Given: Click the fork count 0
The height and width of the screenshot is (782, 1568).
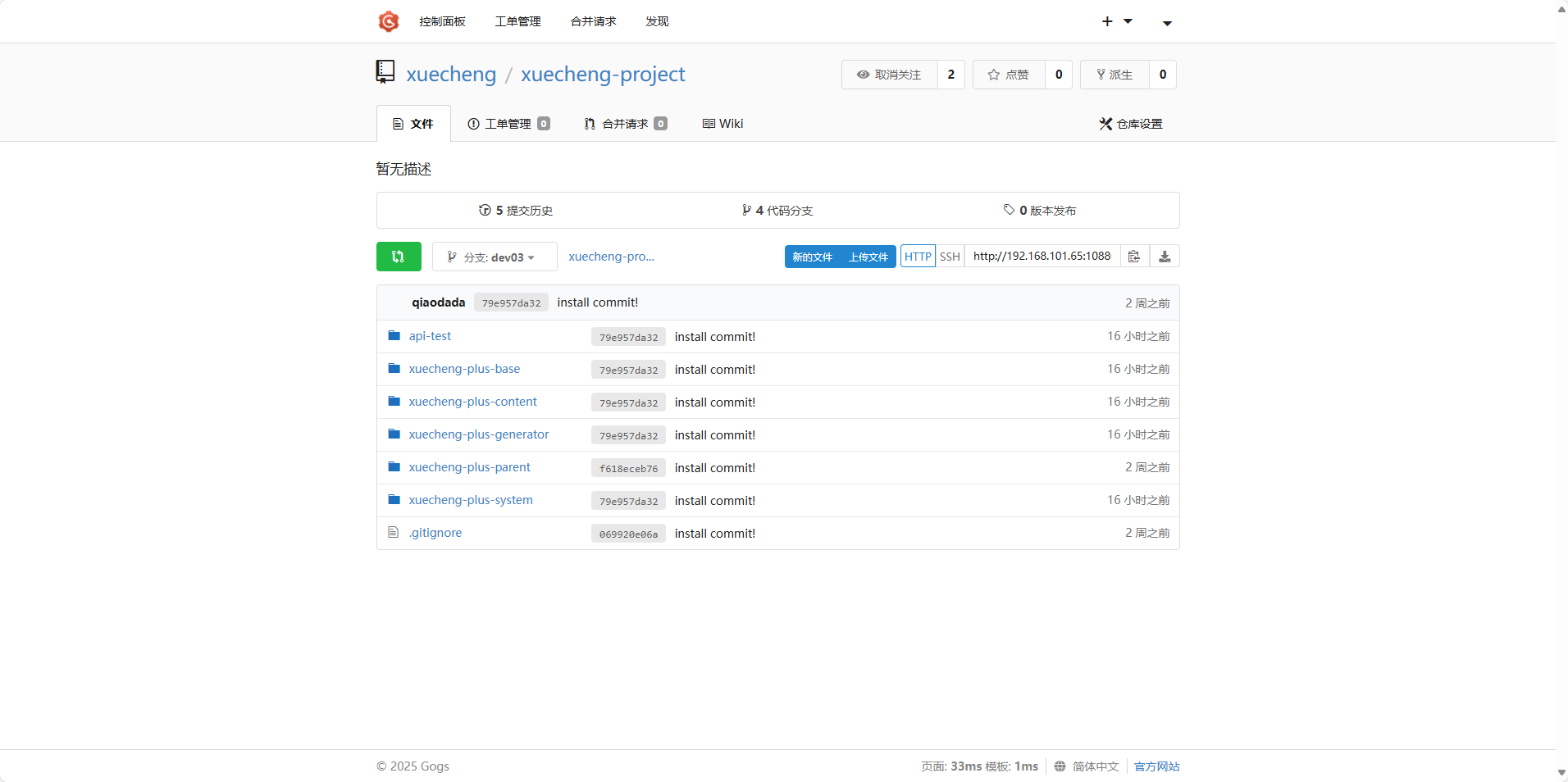Looking at the screenshot, I should click(1163, 75).
